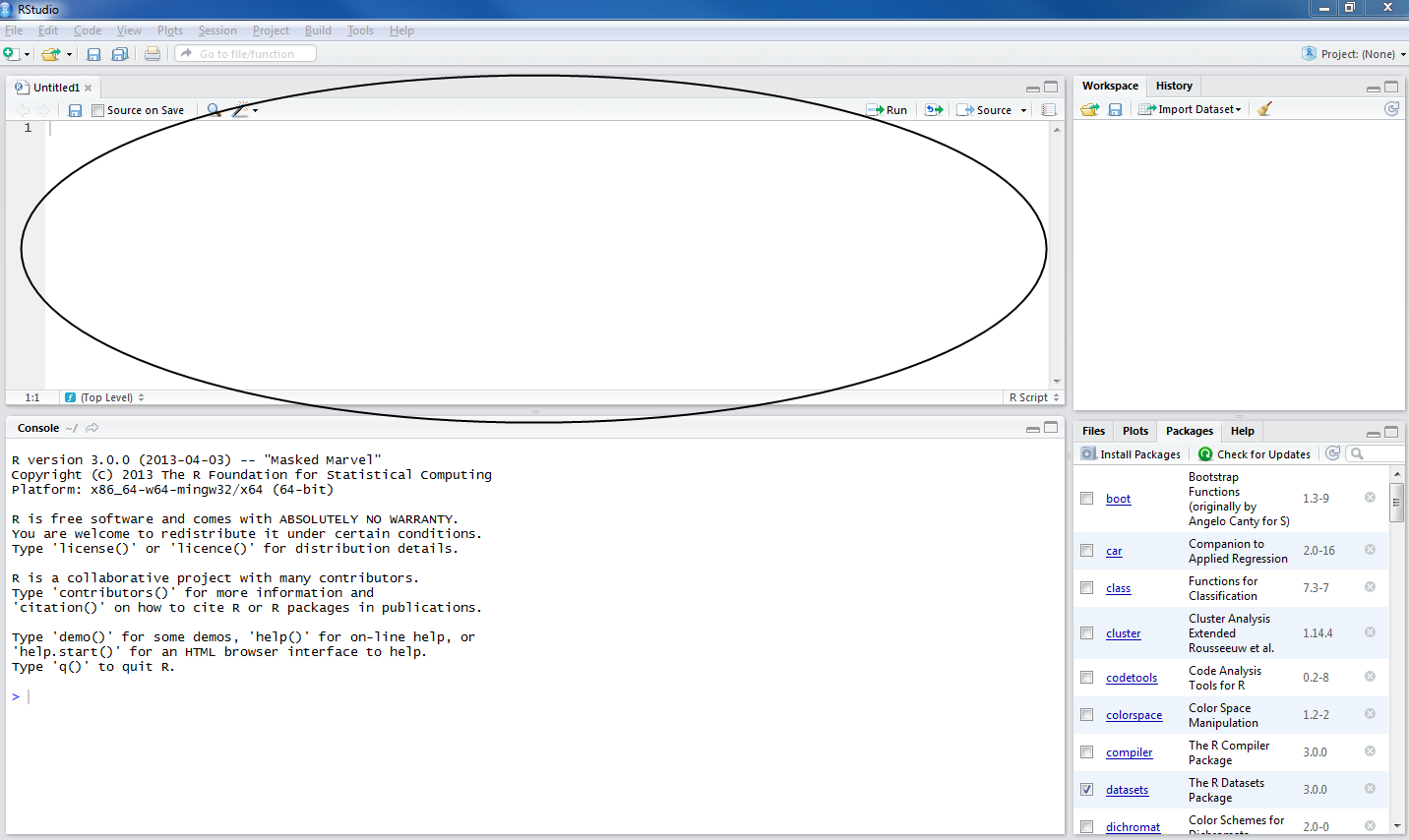Click the print icon in main toolbar
1409x840 pixels.
tap(153, 54)
